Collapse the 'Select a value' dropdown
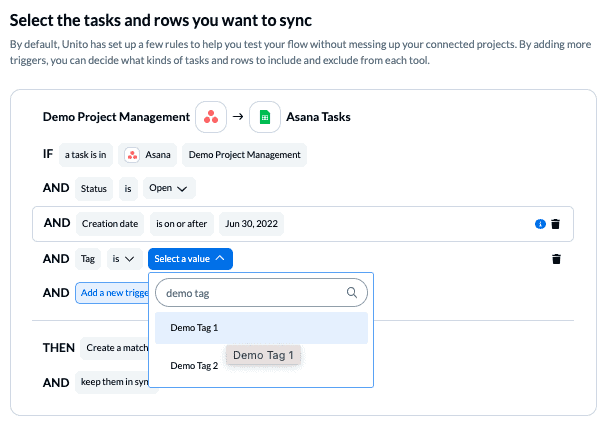This screenshot has width=608, height=427. click(x=190, y=259)
